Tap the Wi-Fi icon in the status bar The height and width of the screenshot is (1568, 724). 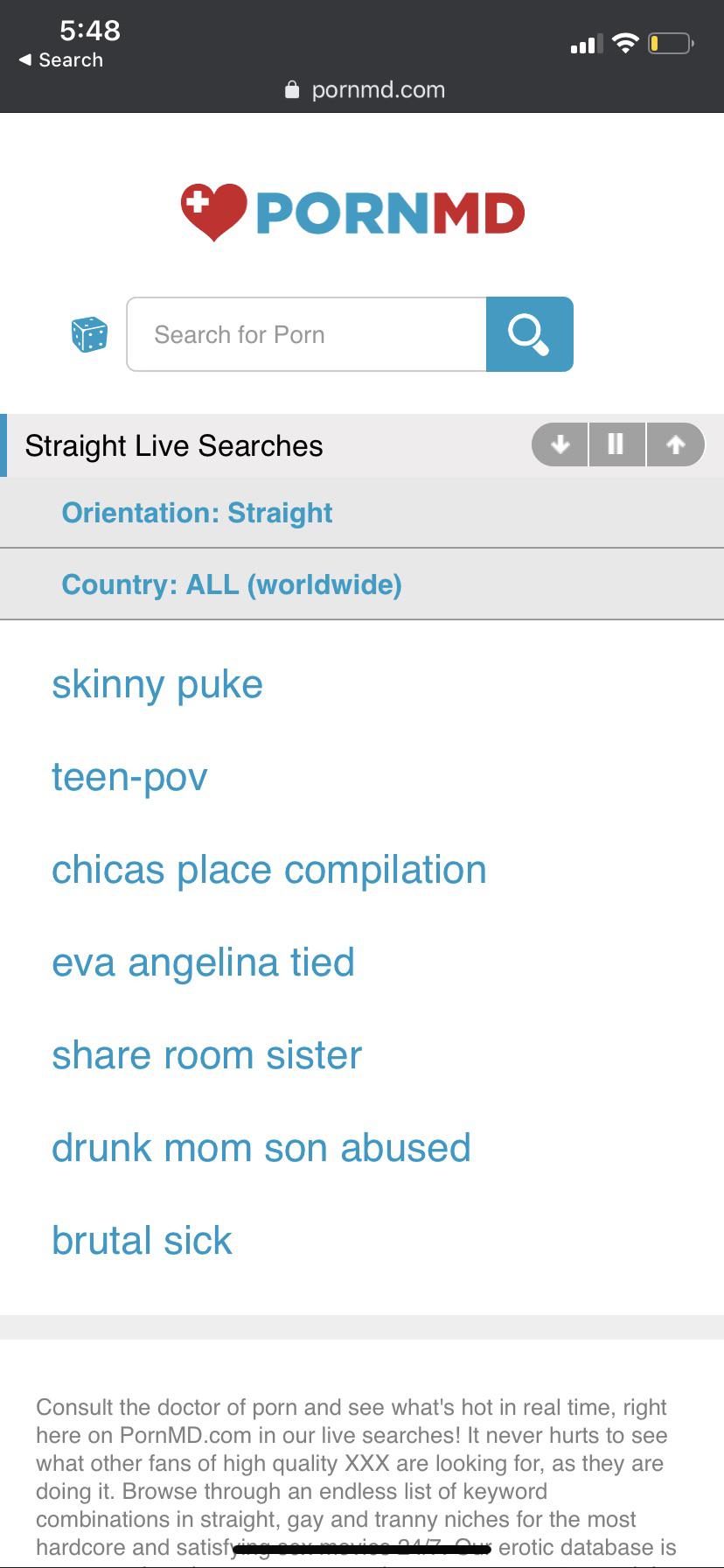pos(626,41)
